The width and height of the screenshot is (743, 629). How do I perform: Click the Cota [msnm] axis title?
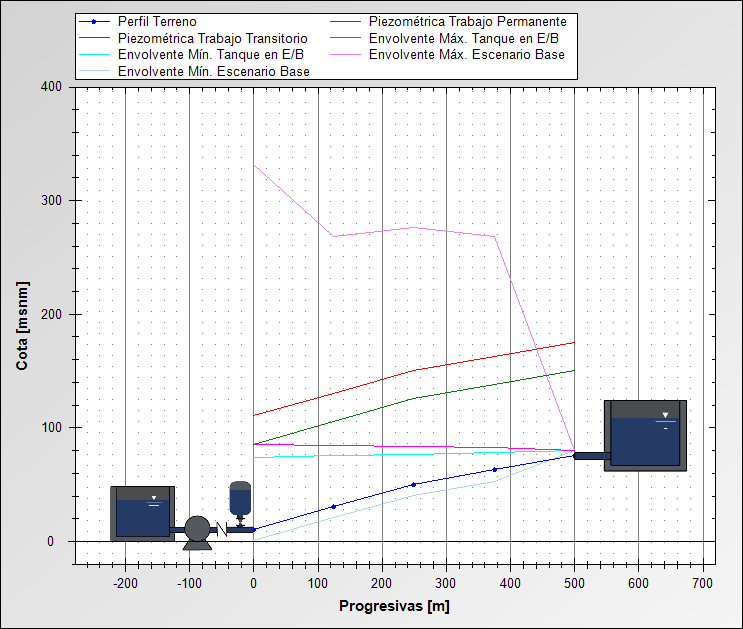point(22,326)
